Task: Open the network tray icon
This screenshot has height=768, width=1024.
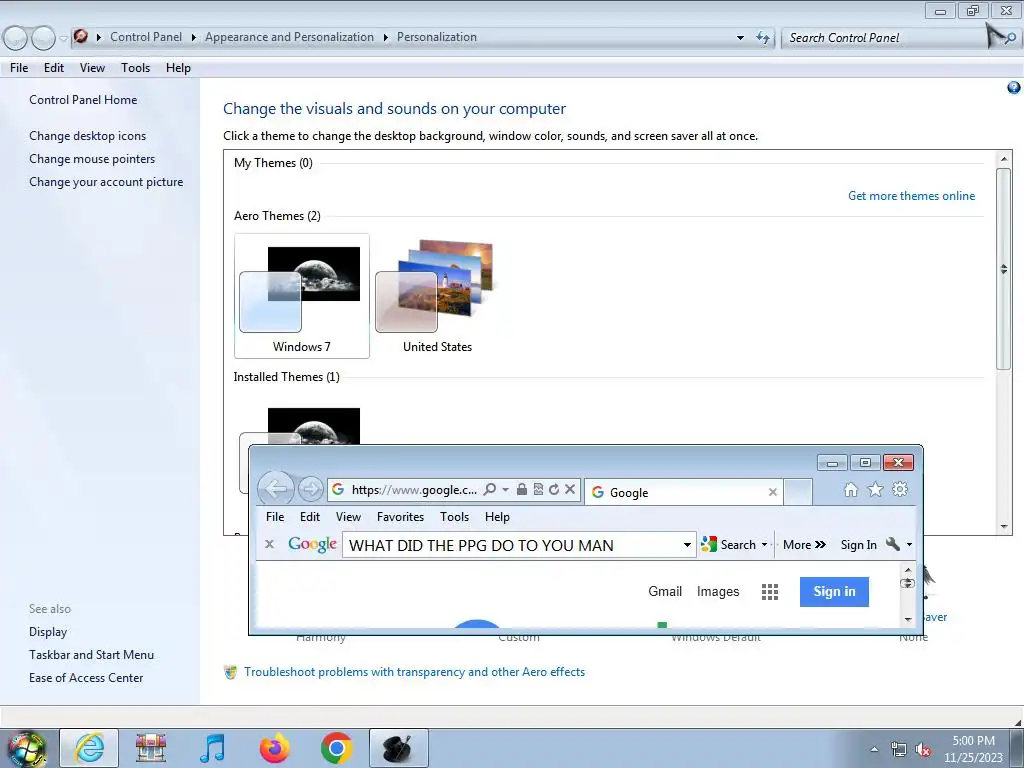Action: (899, 750)
